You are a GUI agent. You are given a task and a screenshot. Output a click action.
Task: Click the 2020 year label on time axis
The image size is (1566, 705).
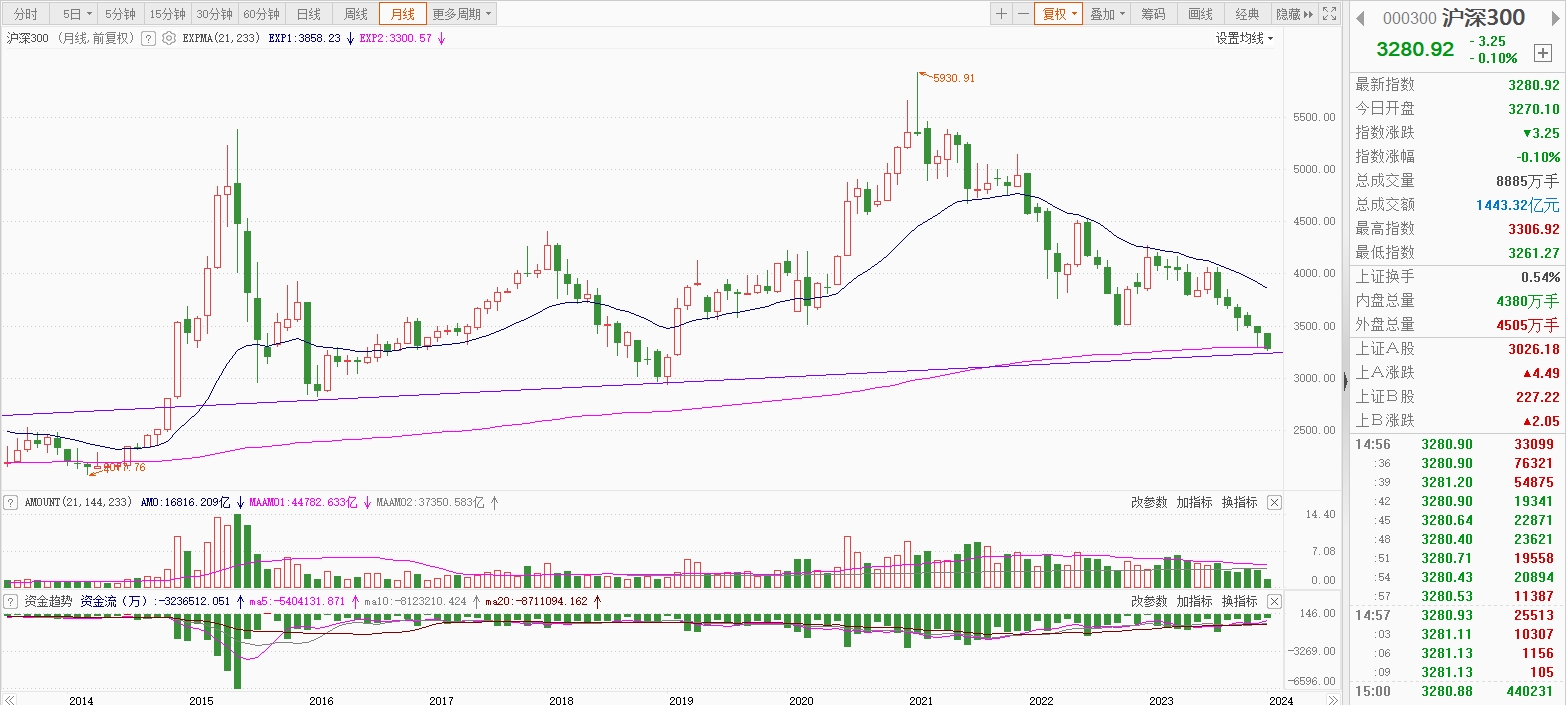(x=799, y=701)
